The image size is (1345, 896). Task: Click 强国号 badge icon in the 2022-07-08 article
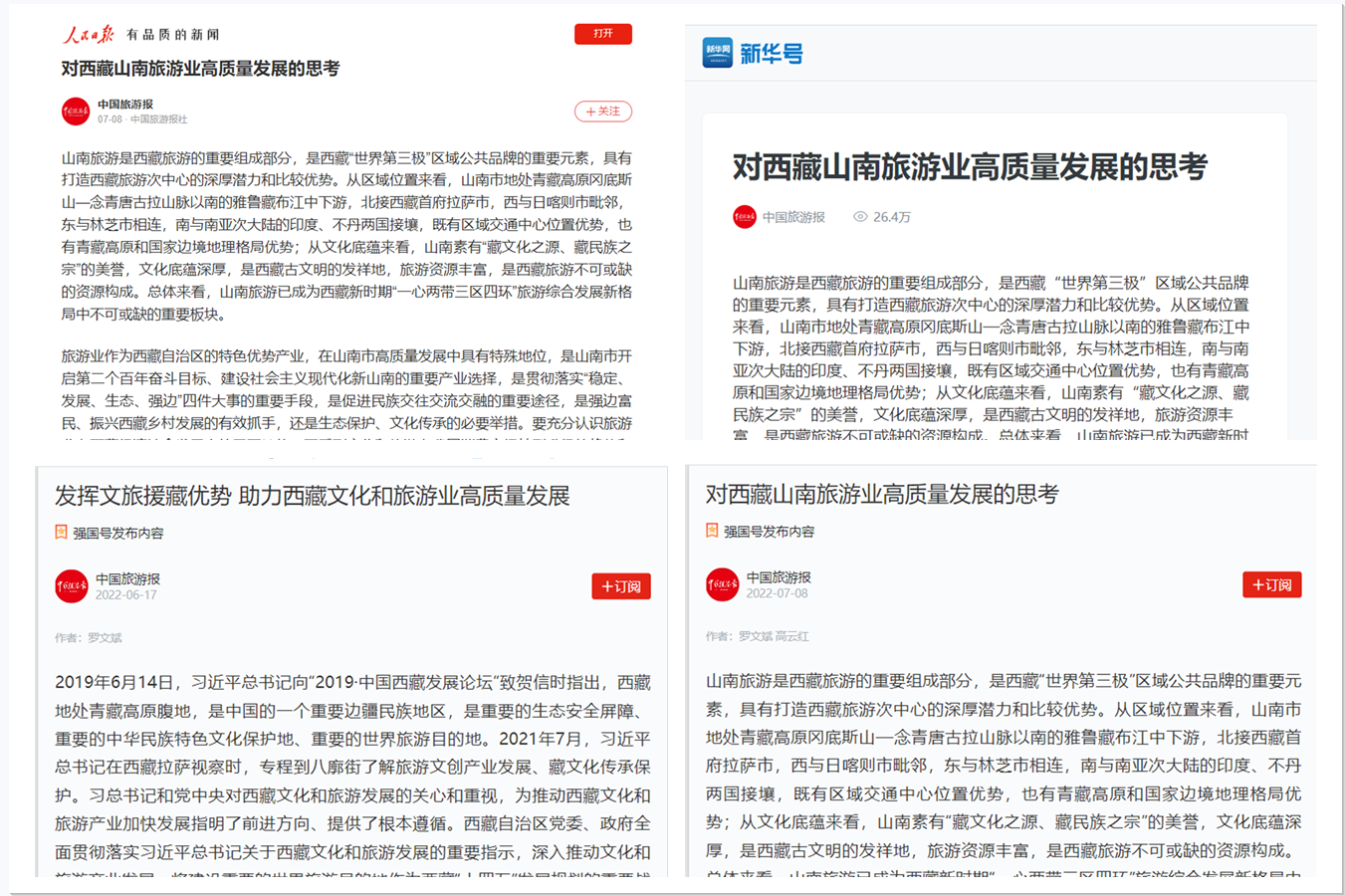coord(712,531)
